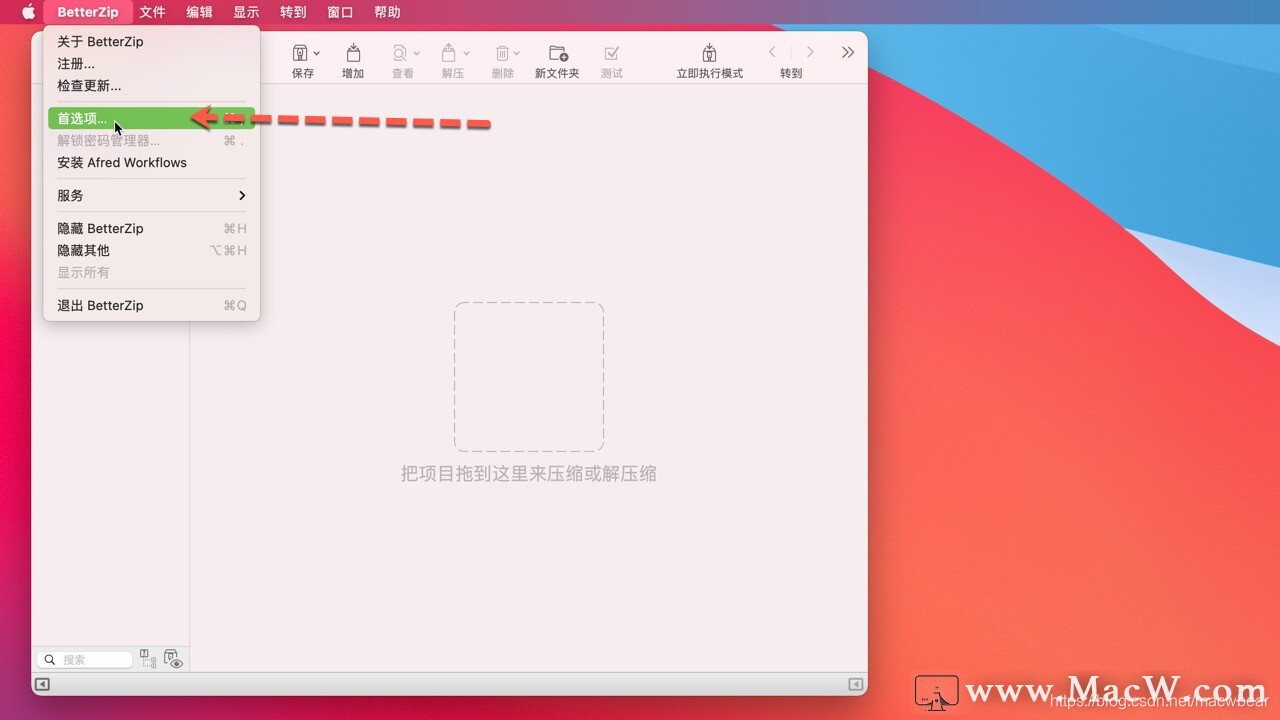Toggle right panel with the right status bar arrow
1280x720 pixels.
tap(856, 684)
